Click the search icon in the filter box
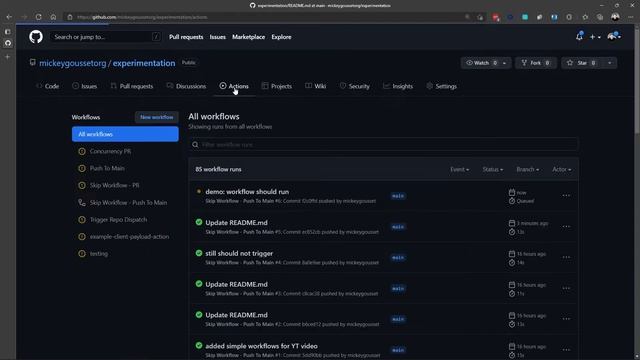The width and height of the screenshot is (640, 360). tap(195, 144)
